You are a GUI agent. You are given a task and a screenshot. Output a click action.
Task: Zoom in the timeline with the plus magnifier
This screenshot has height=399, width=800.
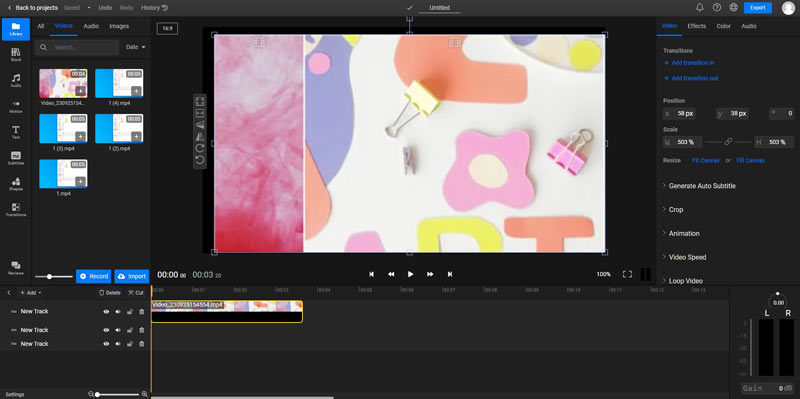pos(144,394)
